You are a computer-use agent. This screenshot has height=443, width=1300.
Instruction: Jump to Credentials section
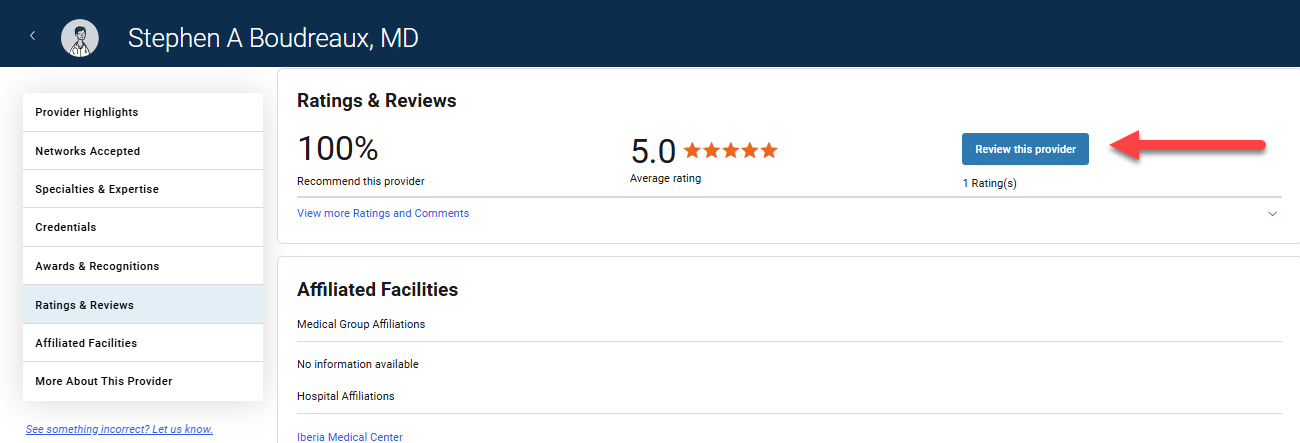[x=143, y=227]
